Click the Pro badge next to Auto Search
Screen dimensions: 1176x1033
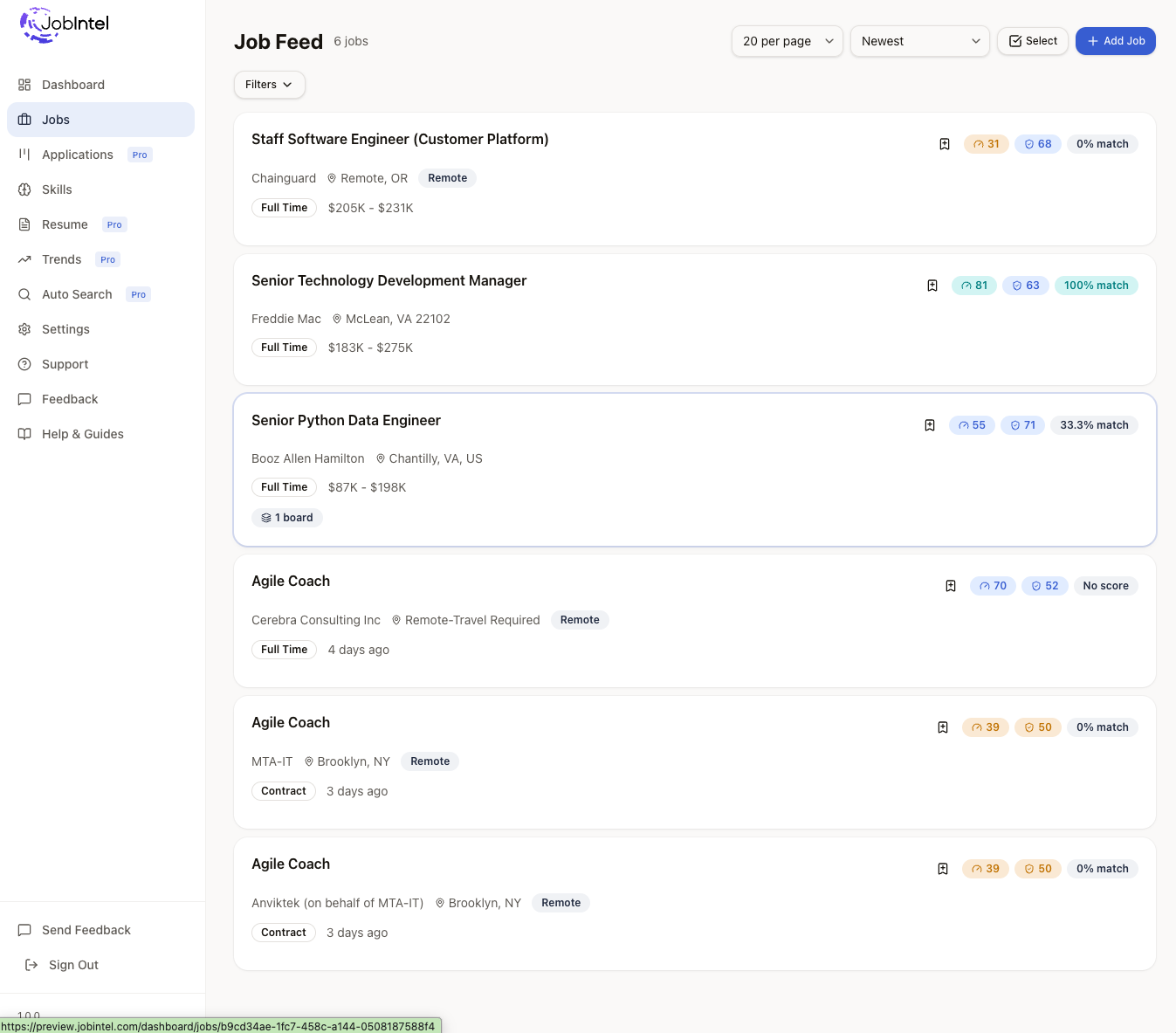(x=139, y=294)
